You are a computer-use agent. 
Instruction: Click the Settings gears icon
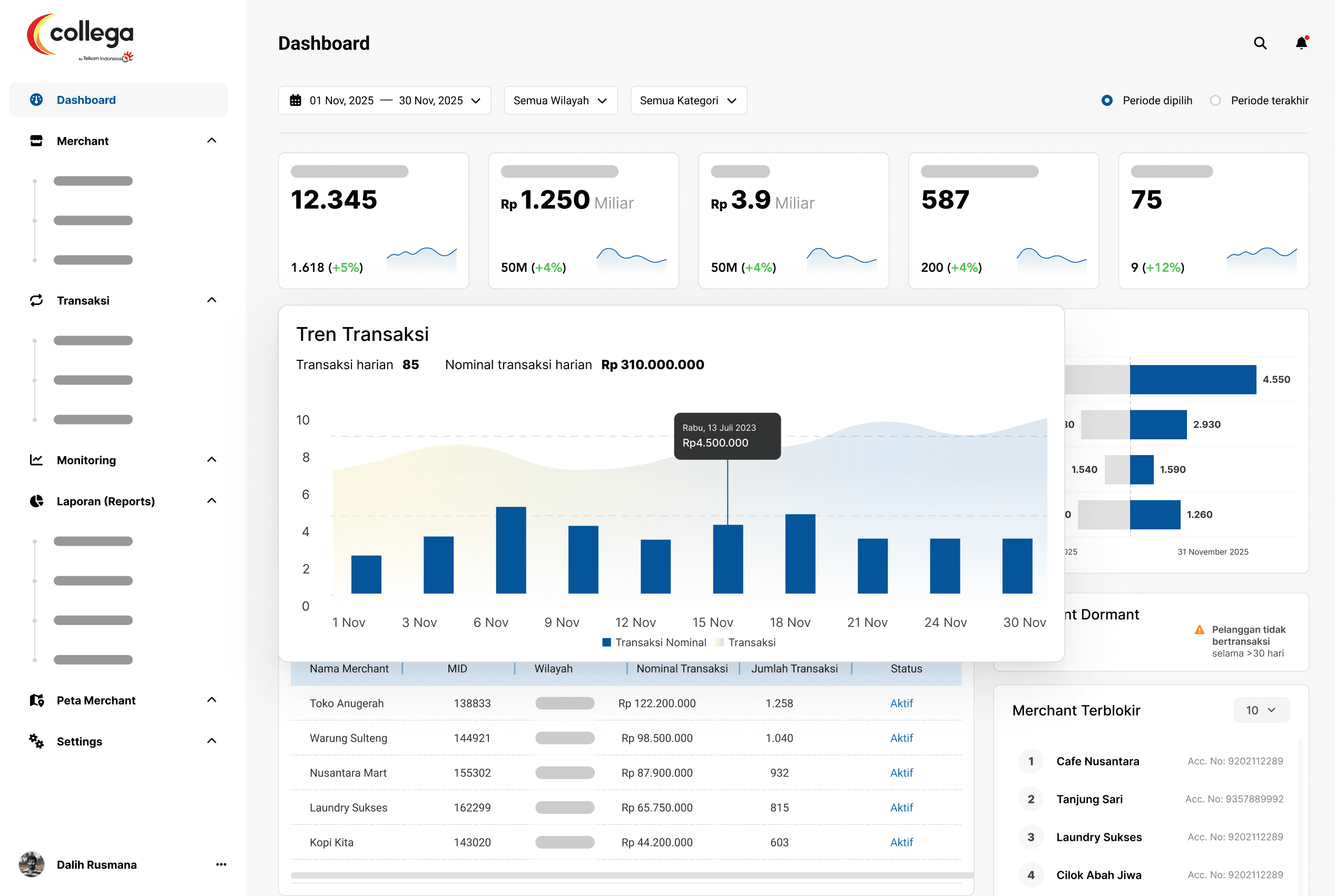tap(36, 741)
